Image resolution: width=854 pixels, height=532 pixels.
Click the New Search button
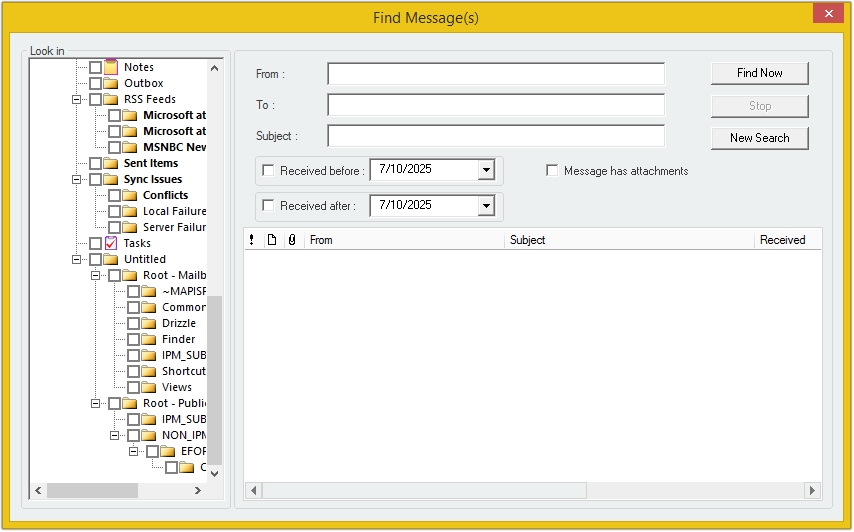(x=760, y=138)
